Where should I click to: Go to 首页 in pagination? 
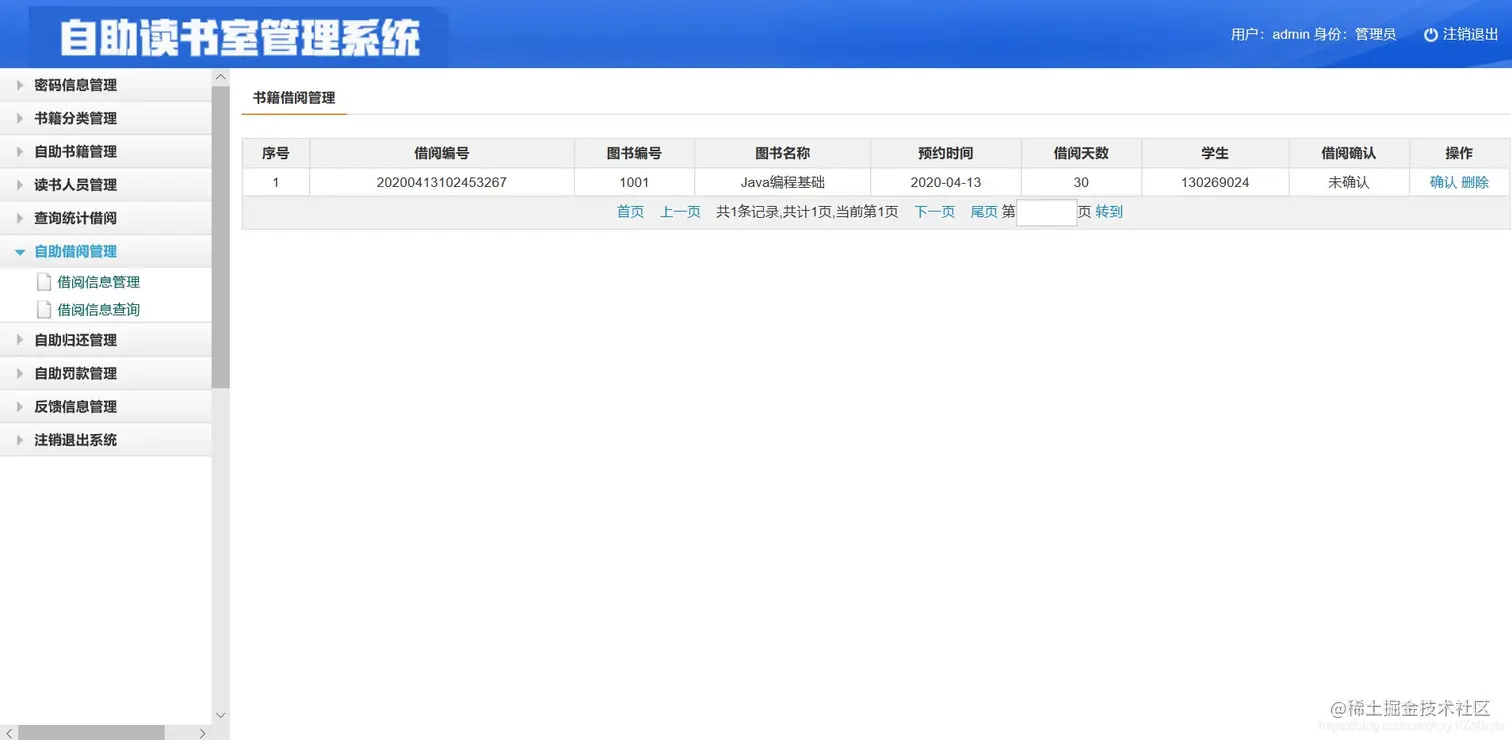click(630, 212)
